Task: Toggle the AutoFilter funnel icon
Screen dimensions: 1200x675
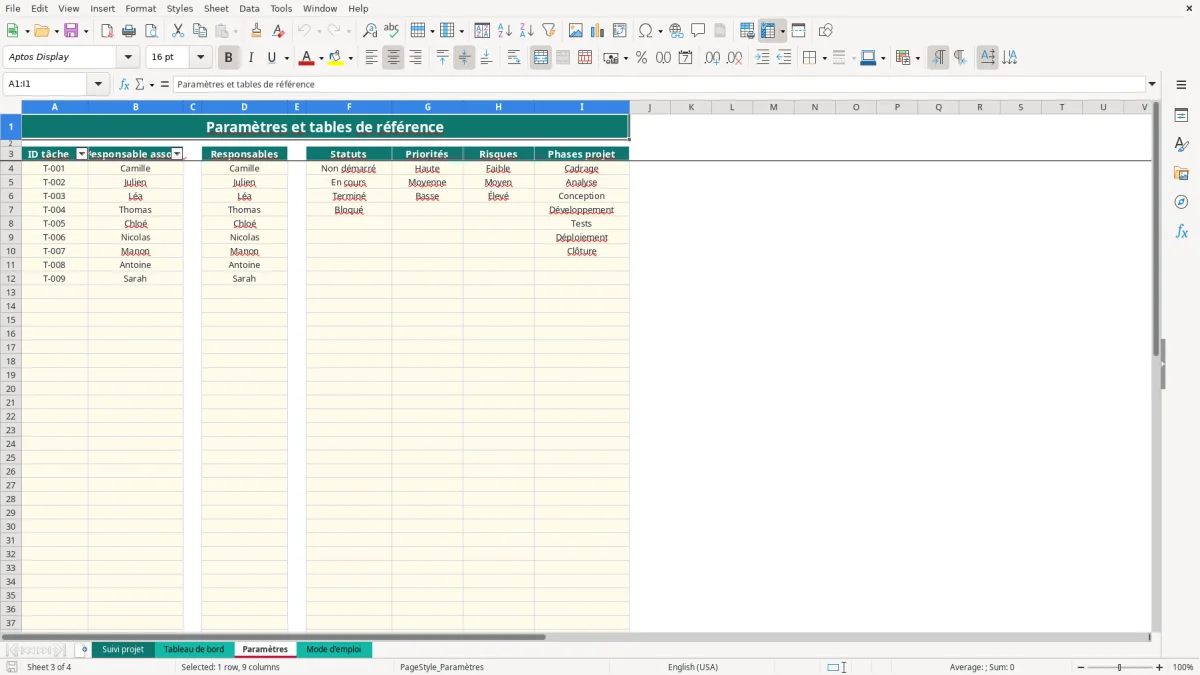Action: pos(549,31)
